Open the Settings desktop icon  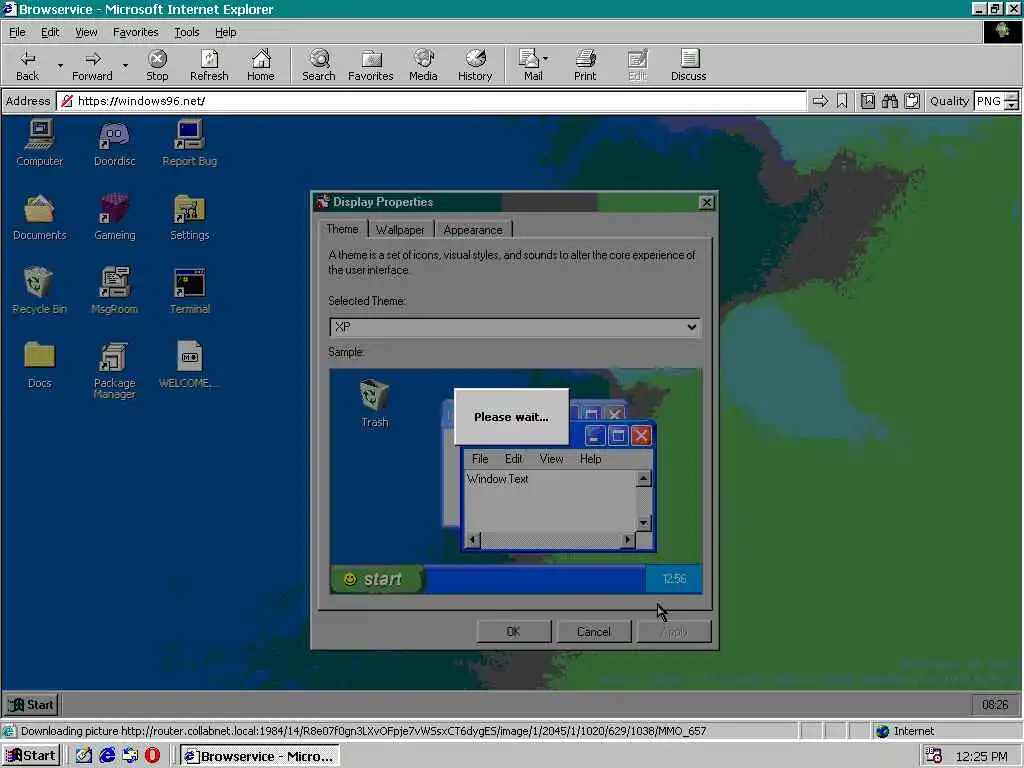click(189, 217)
